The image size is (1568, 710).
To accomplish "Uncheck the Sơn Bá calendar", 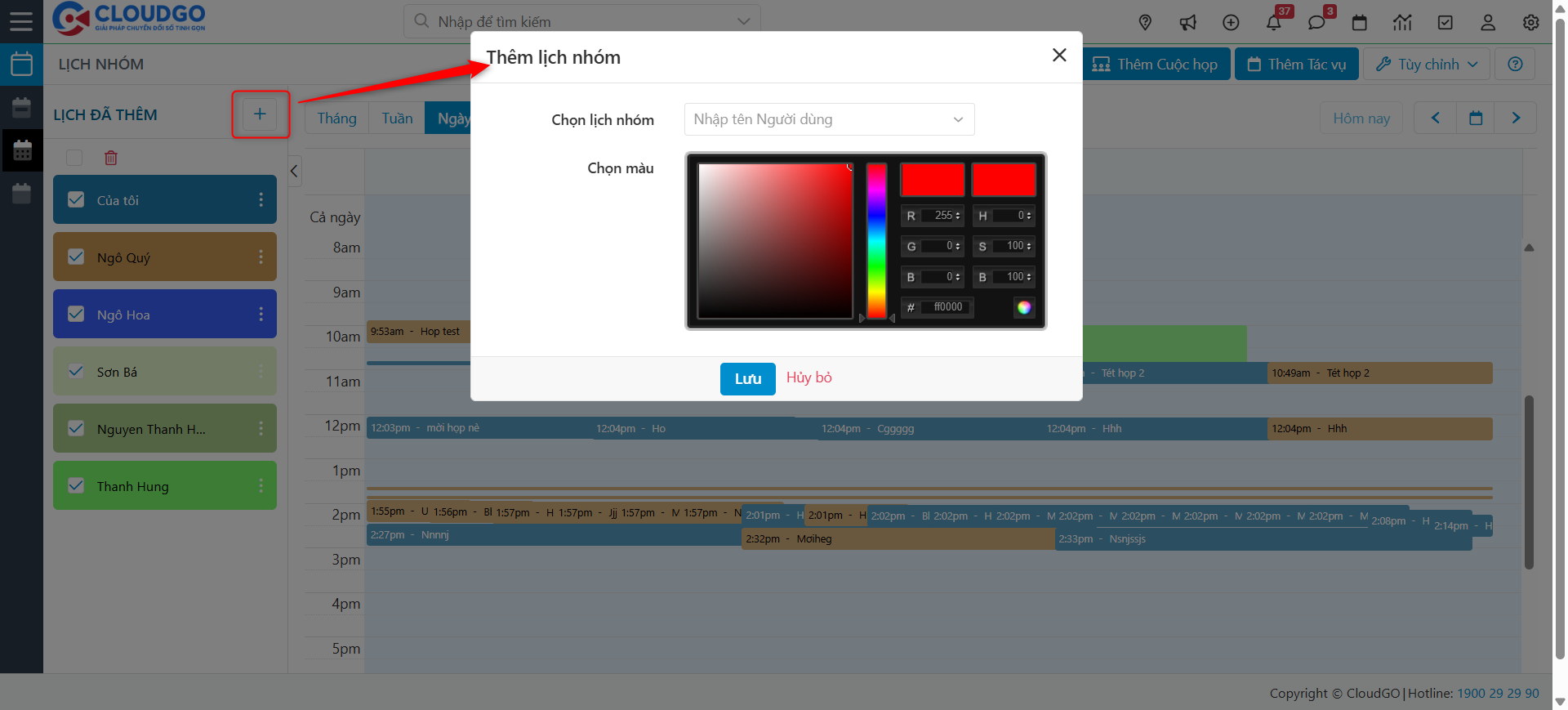I will pos(76,371).
